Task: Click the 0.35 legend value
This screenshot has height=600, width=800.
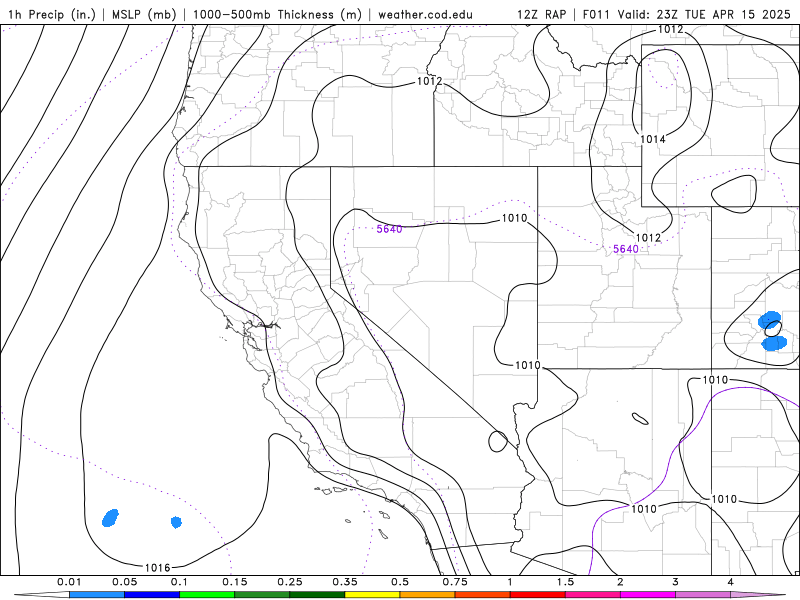Action: [345, 582]
